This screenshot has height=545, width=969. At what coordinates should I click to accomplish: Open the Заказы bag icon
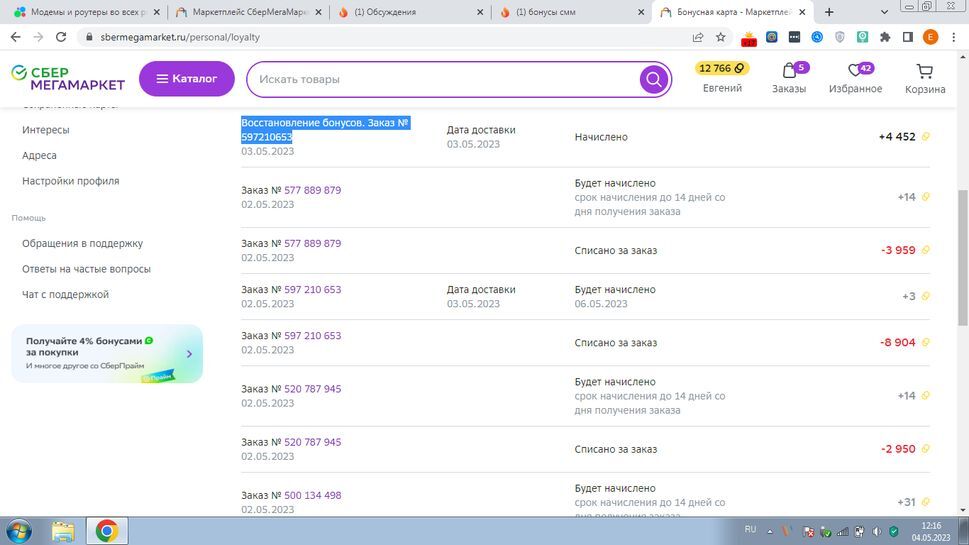pyautogui.click(x=789, y=70)
